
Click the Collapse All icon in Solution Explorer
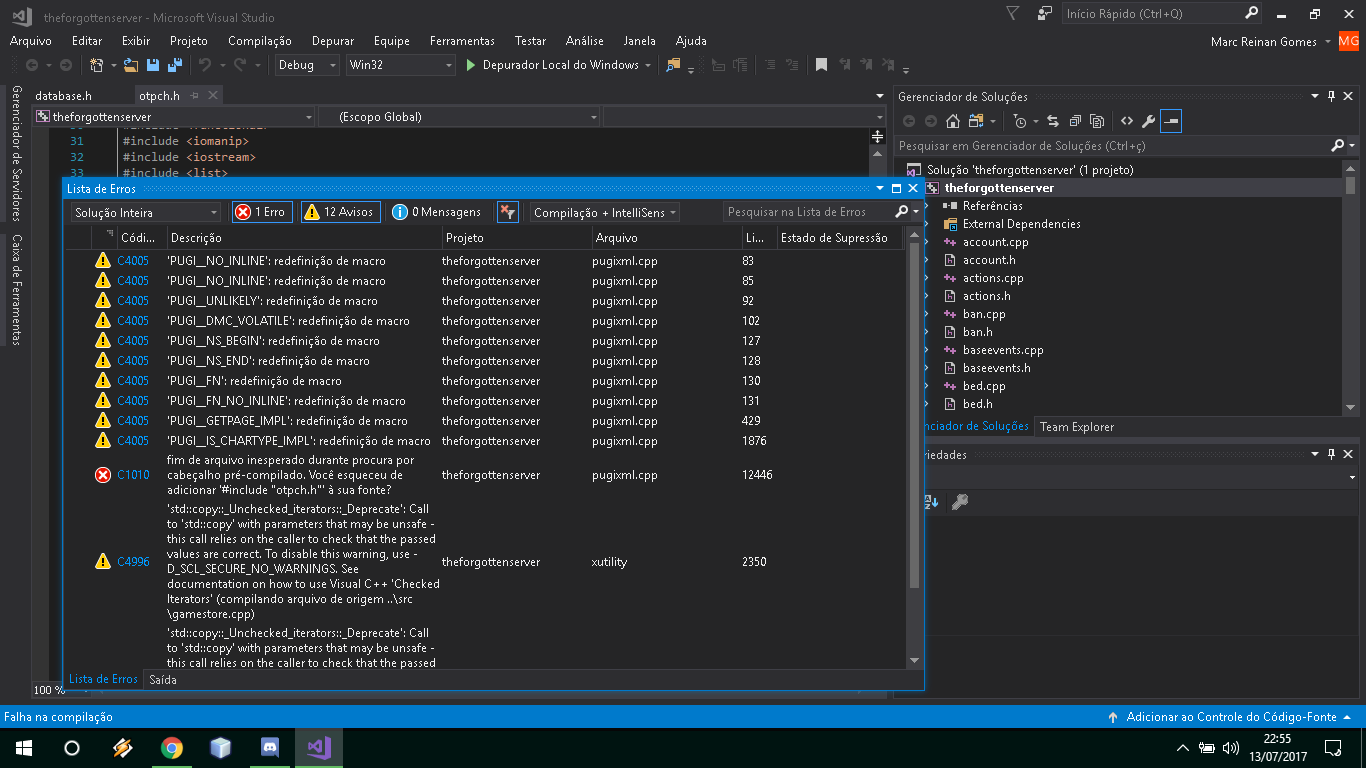tap(1075, 121)
